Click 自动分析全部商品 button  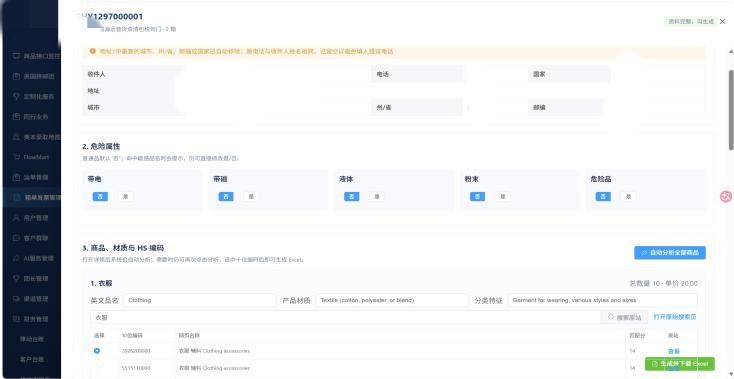pos(670,253)
